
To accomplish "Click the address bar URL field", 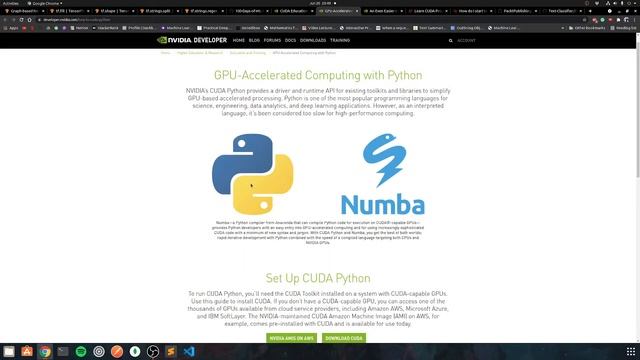I will click(x=310, y=20).
